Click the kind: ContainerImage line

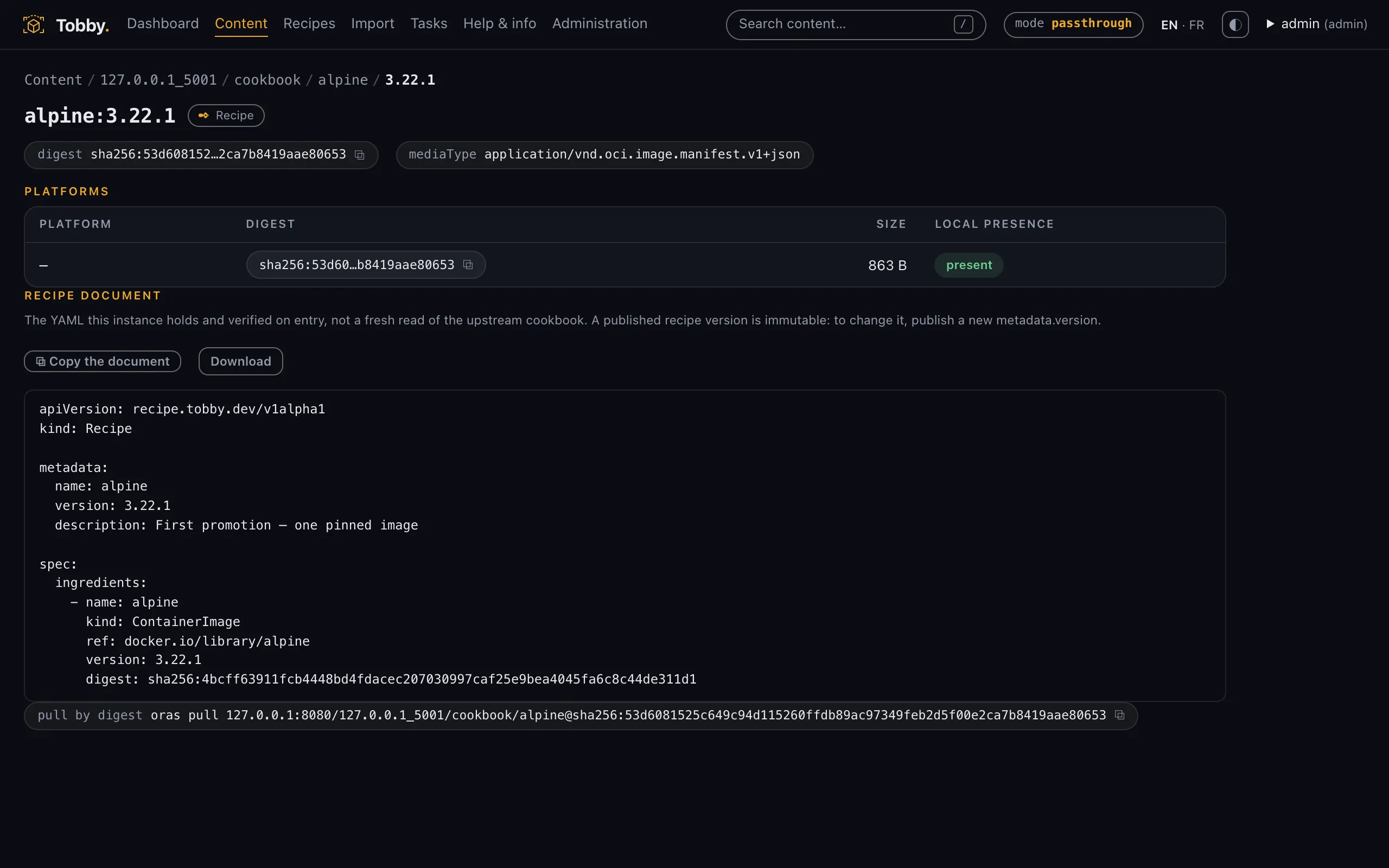pyautogui.click(x=163, y=622)
